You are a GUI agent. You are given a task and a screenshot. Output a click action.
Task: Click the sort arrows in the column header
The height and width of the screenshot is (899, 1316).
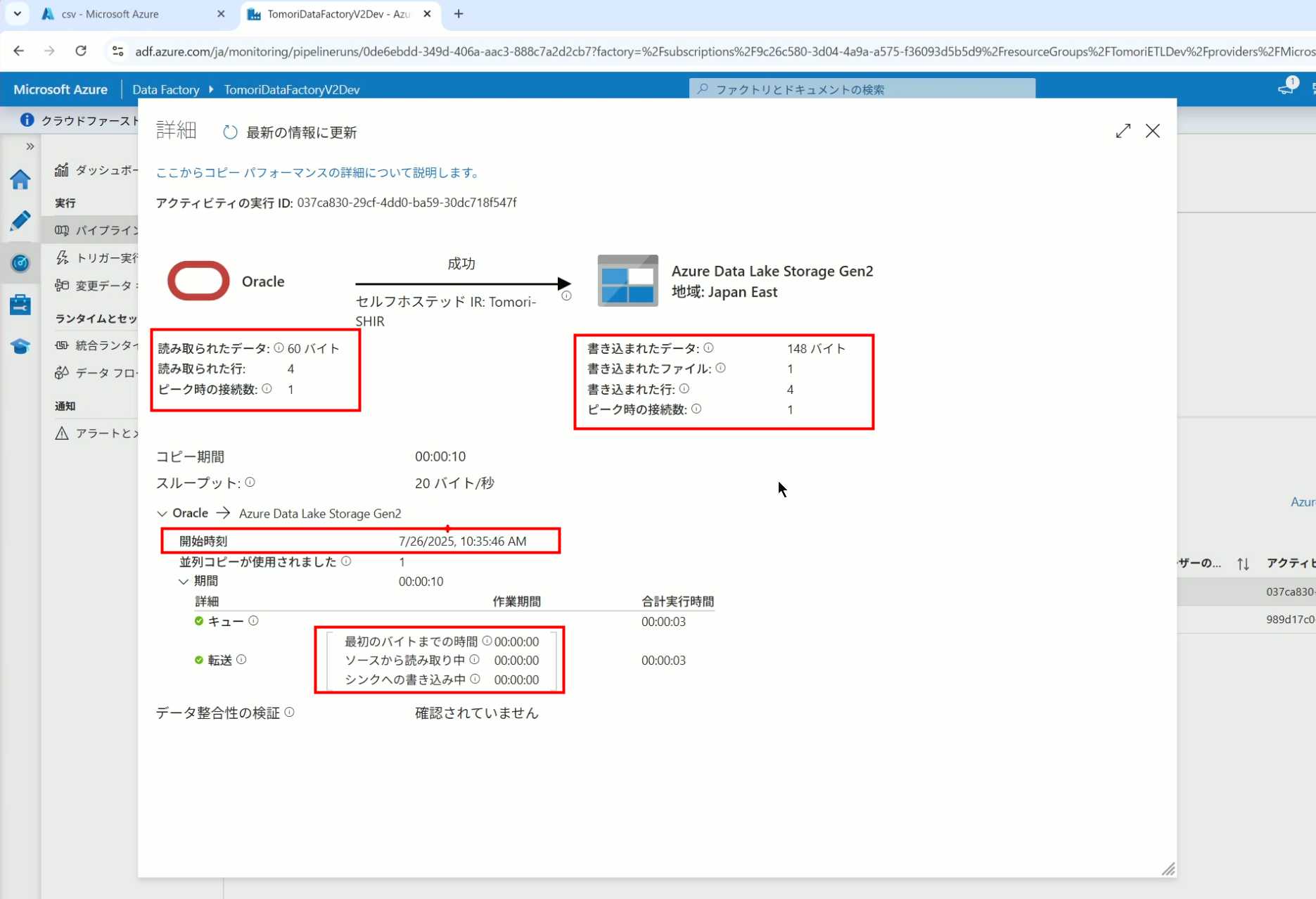pos(1243,563)
